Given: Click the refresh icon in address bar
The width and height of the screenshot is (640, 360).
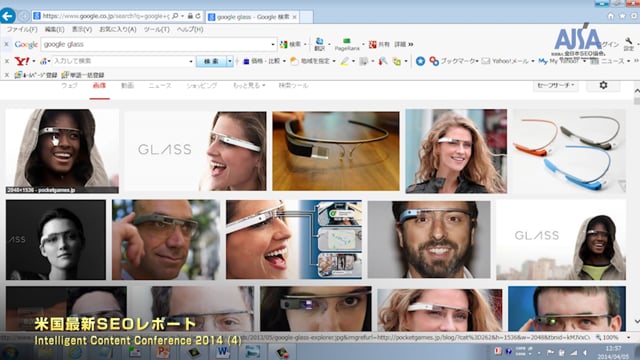Looking at the screenshot, I should point(198,16).
